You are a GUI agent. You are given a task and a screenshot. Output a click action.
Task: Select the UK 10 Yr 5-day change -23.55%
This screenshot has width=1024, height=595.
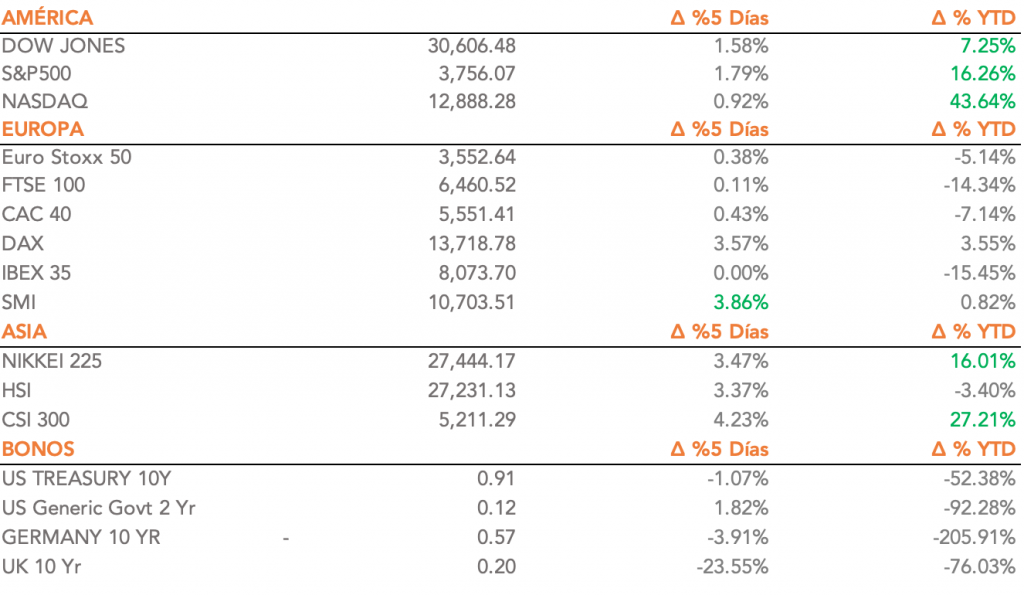point(732,567)
